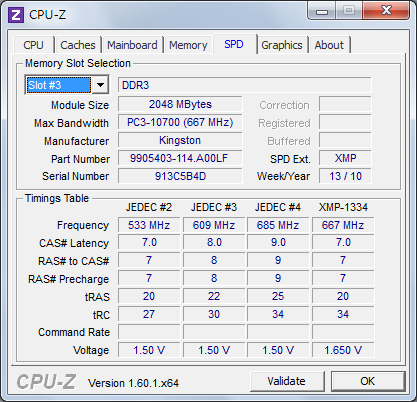Click the 9.0 CAS# Latency cell
This screenshot has width=417, height=402.
tap(278, 242)
